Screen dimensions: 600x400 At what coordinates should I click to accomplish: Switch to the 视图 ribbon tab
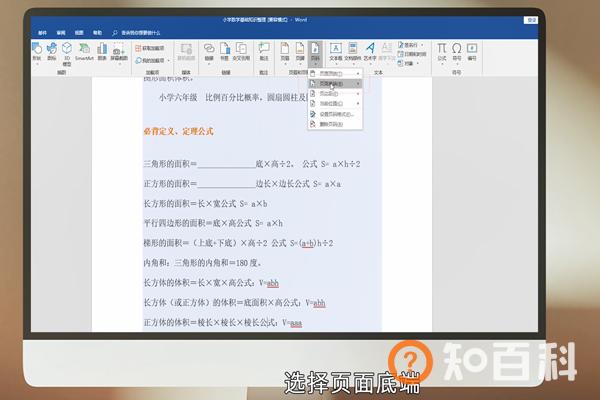79,33
